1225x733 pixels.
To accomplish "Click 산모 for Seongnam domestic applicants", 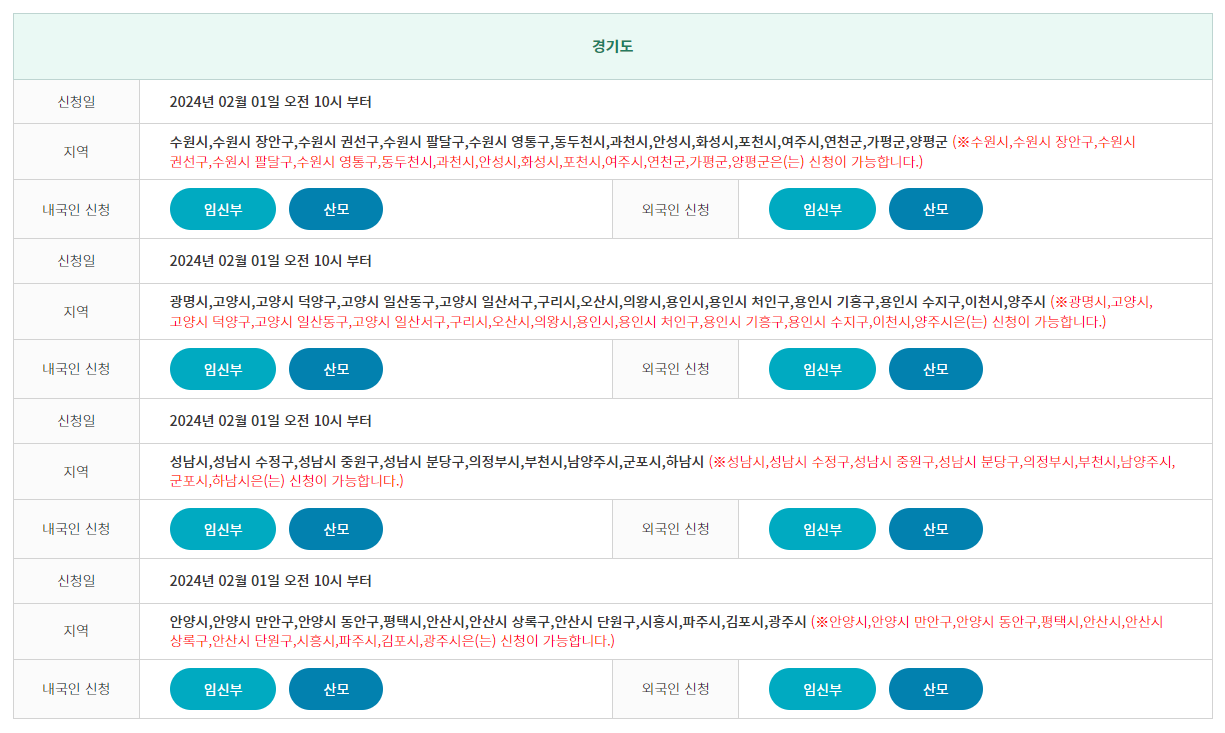I will pyautogui.click(x=336, y=528).
